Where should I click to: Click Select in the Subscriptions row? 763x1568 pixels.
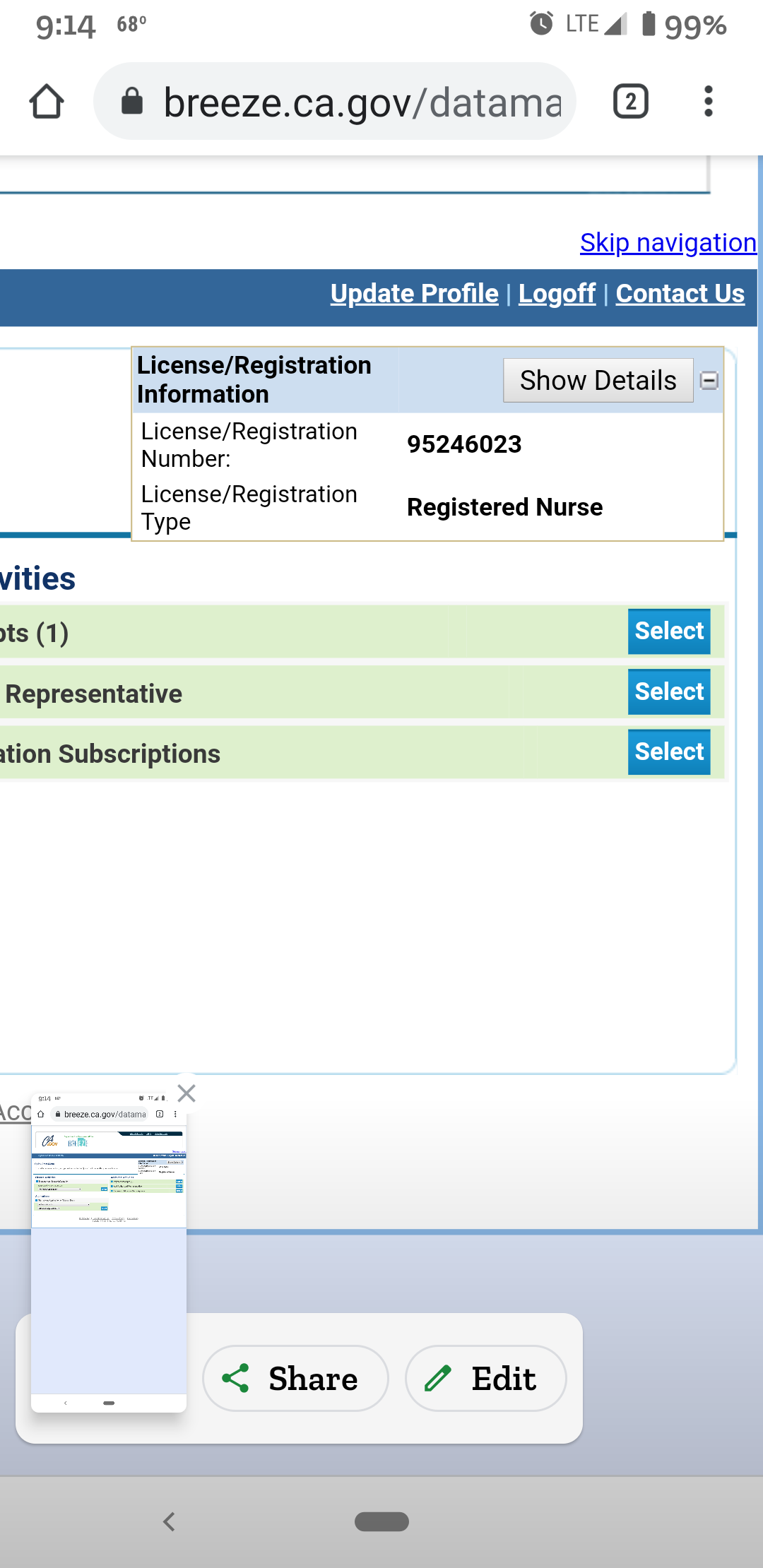point(669,752)
